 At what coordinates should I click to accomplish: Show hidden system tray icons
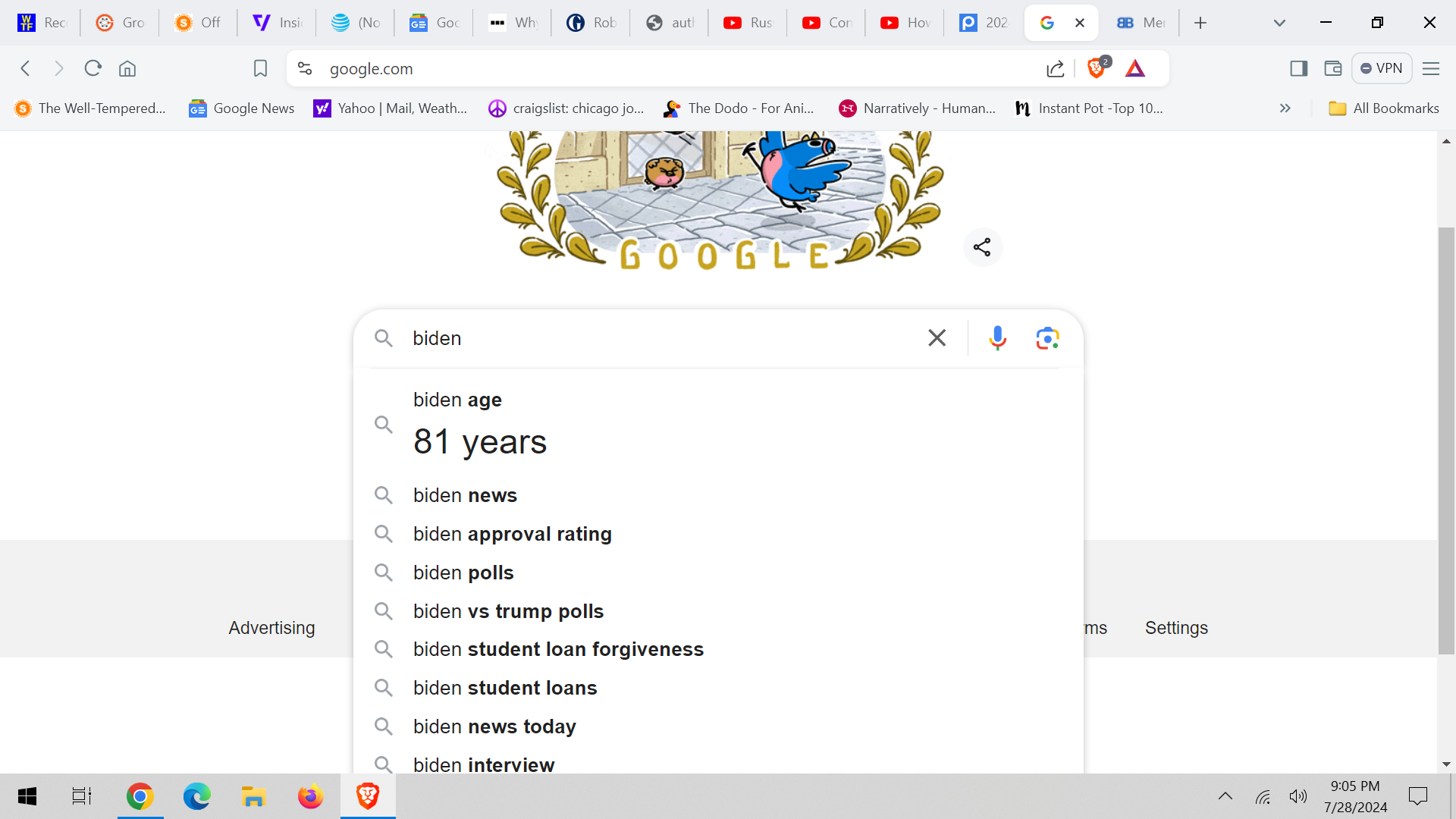pyautogui.click(x=1225, y=796)
